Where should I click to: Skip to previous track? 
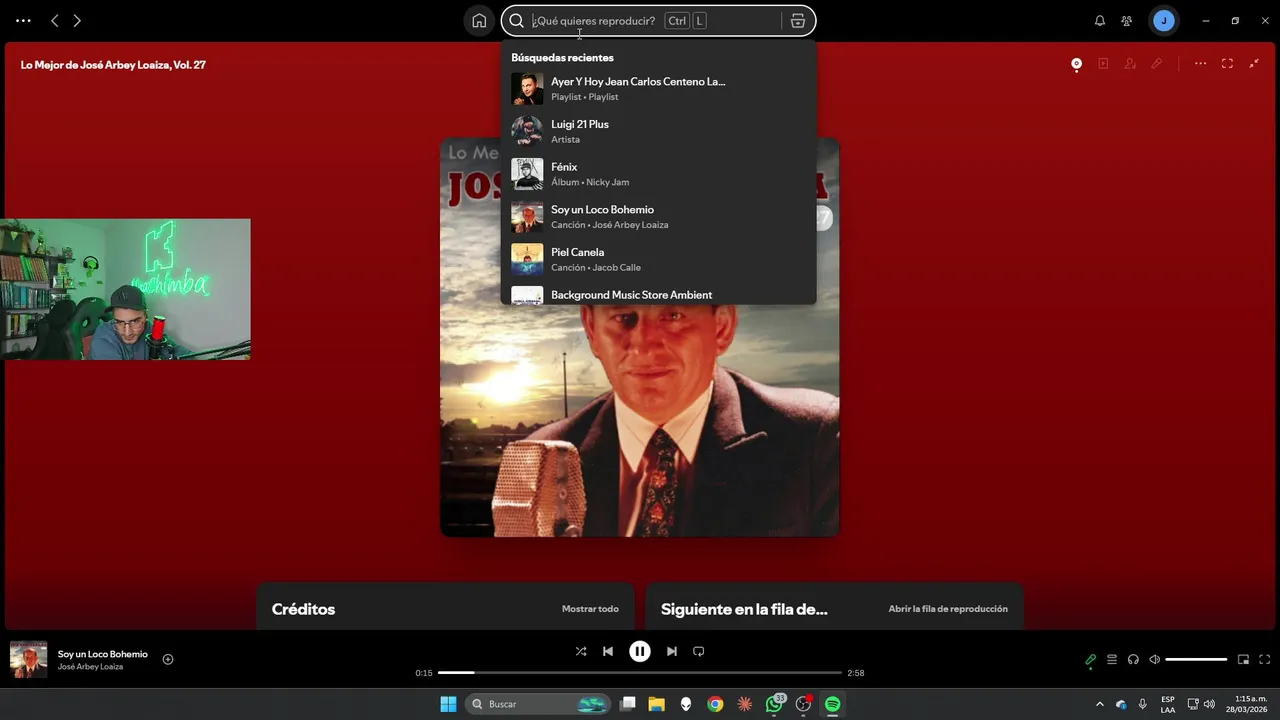point(608,651)
